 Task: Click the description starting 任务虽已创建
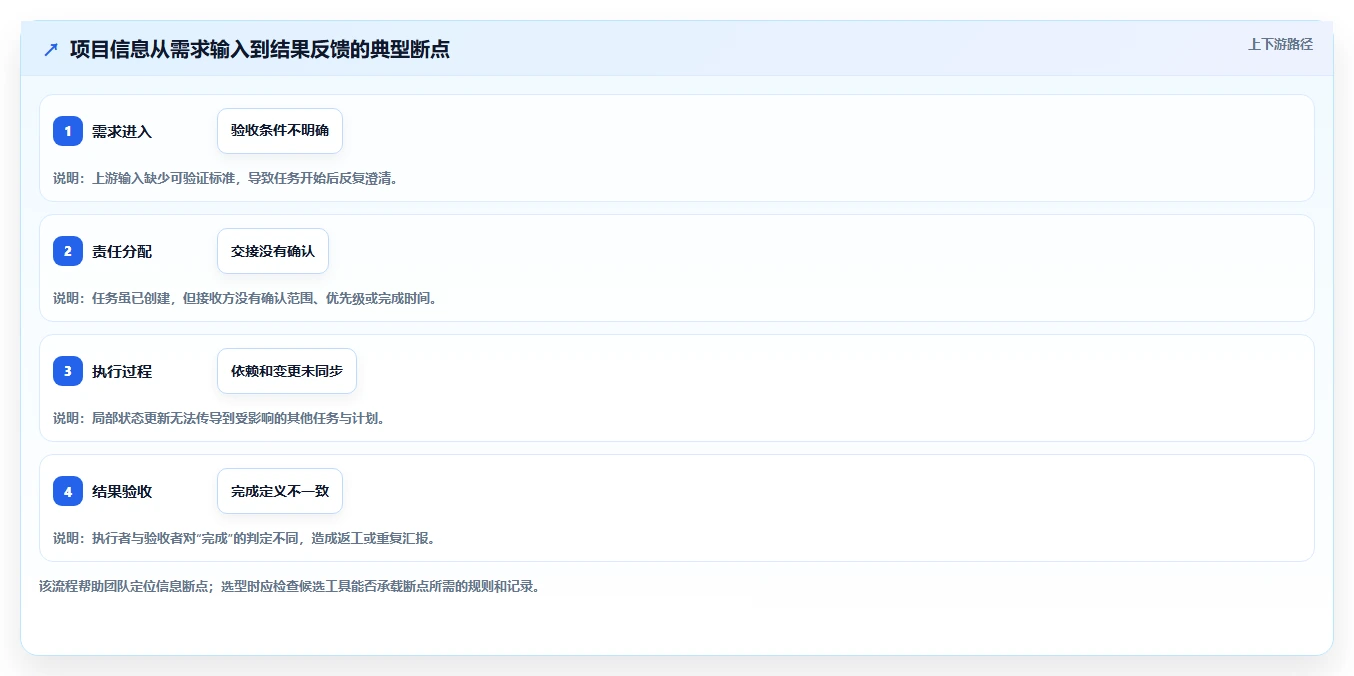click(245, 298)
